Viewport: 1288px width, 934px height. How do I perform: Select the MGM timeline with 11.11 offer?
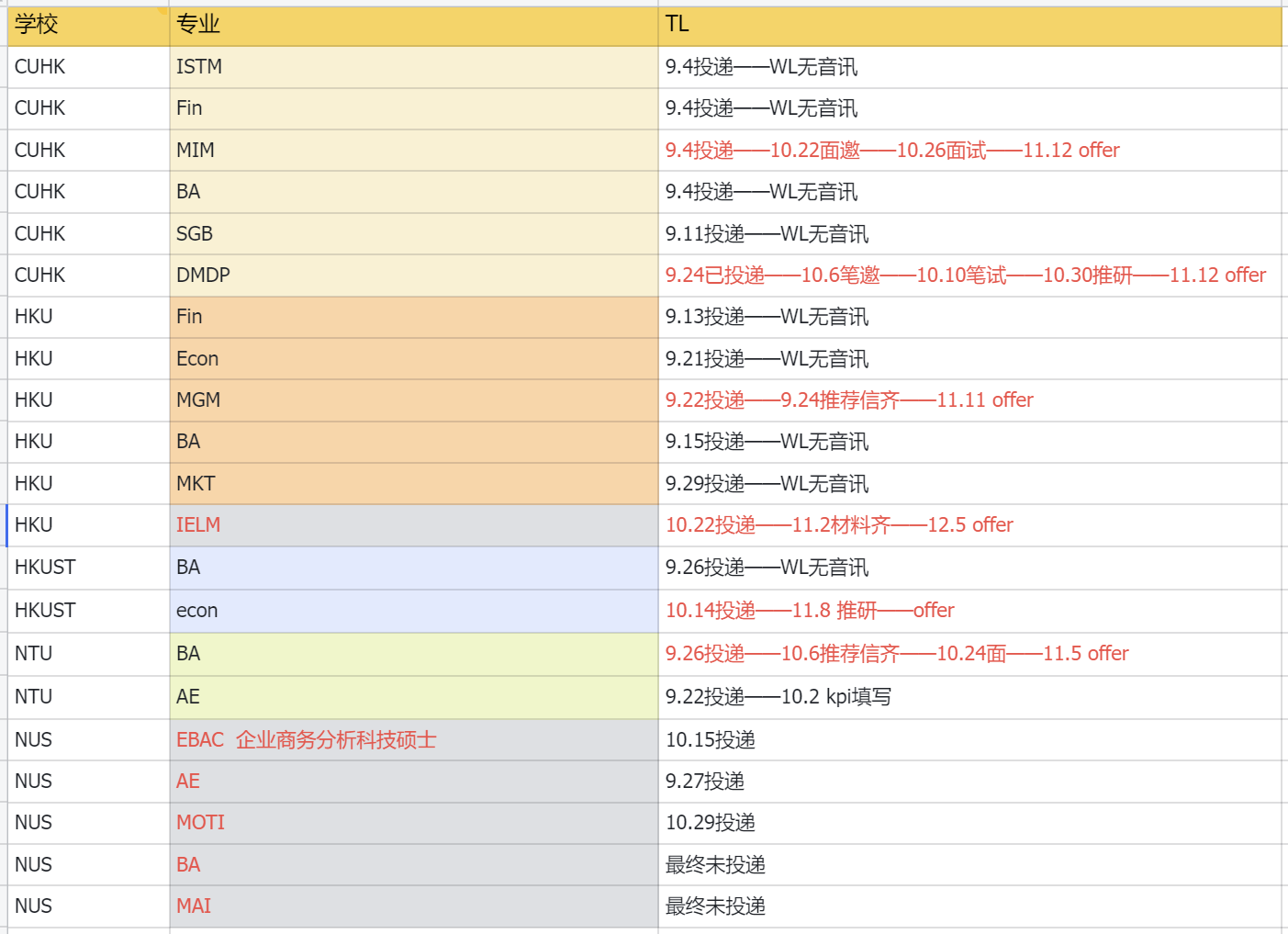coord(849,400)
